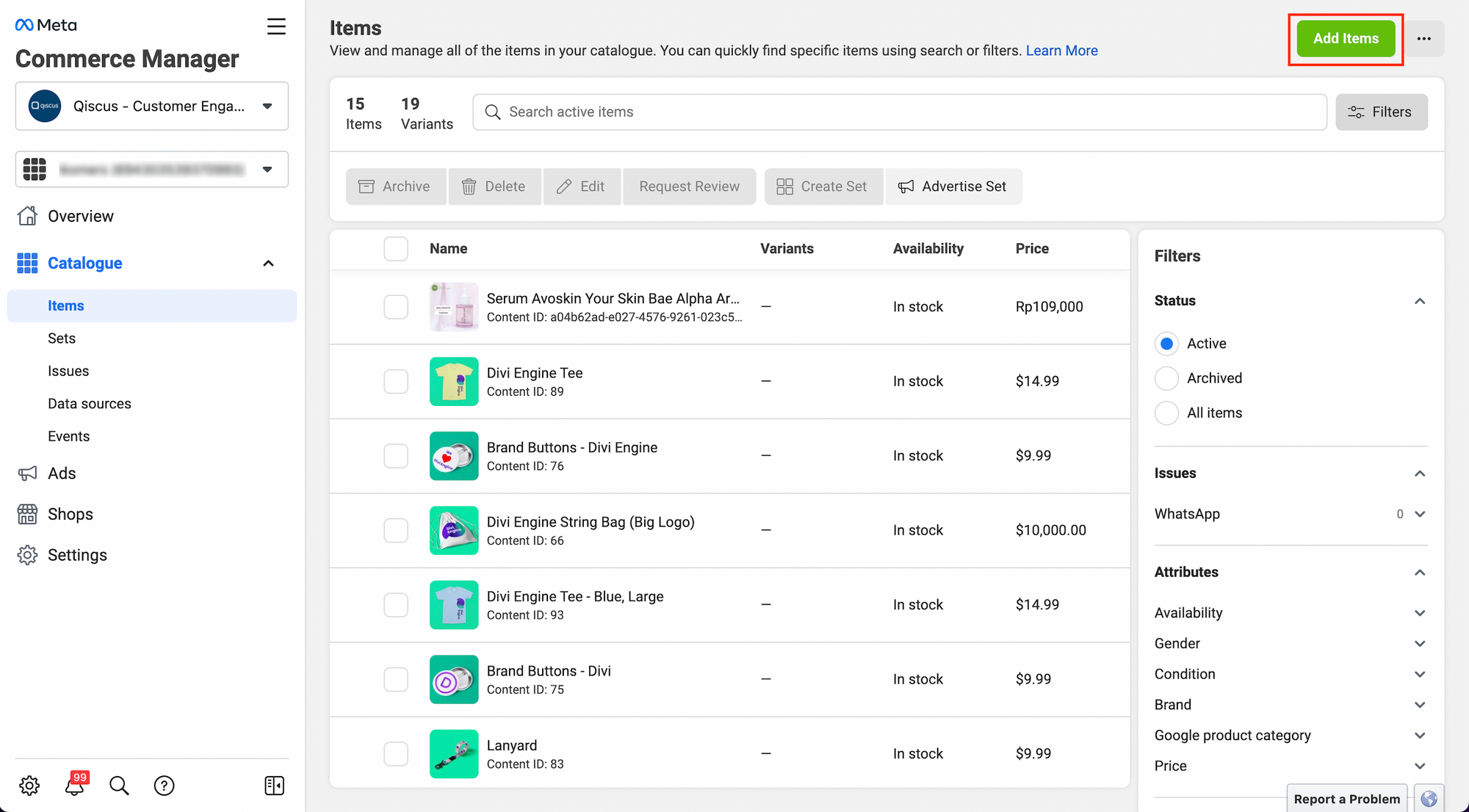This screenshot has height=812, width=1469.
Task: Go to Data sources in sidebar
Action: pos(90,404)
